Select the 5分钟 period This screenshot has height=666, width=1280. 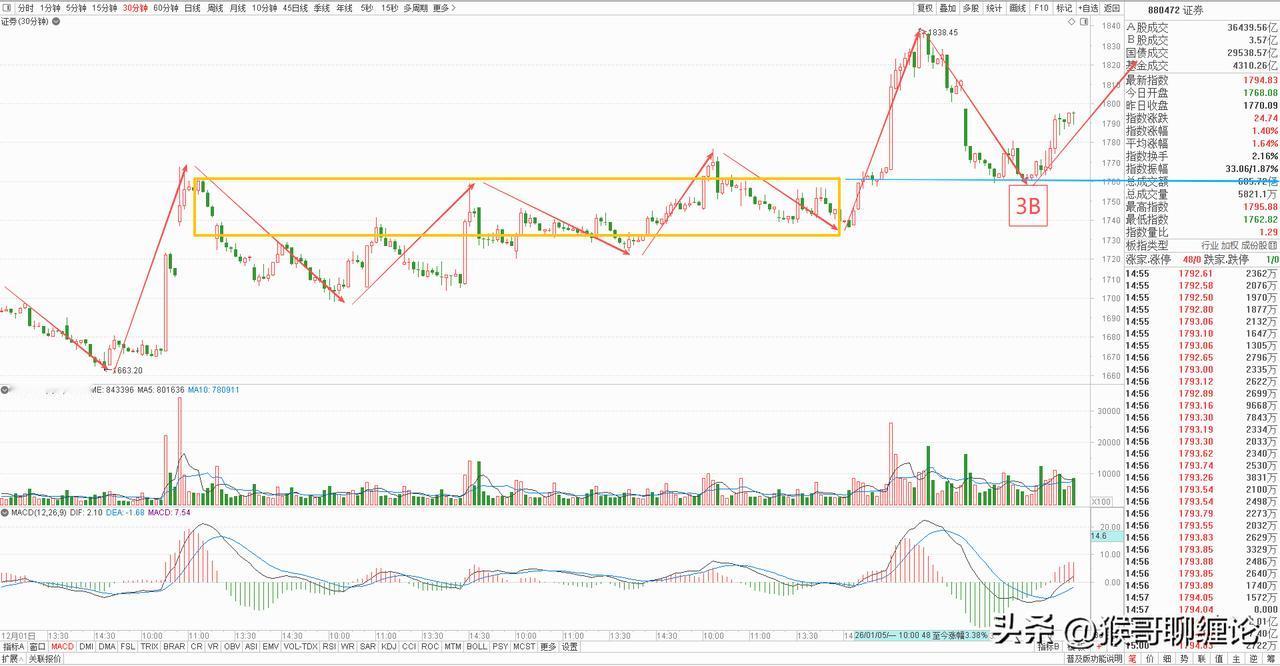tap(77, 8)
